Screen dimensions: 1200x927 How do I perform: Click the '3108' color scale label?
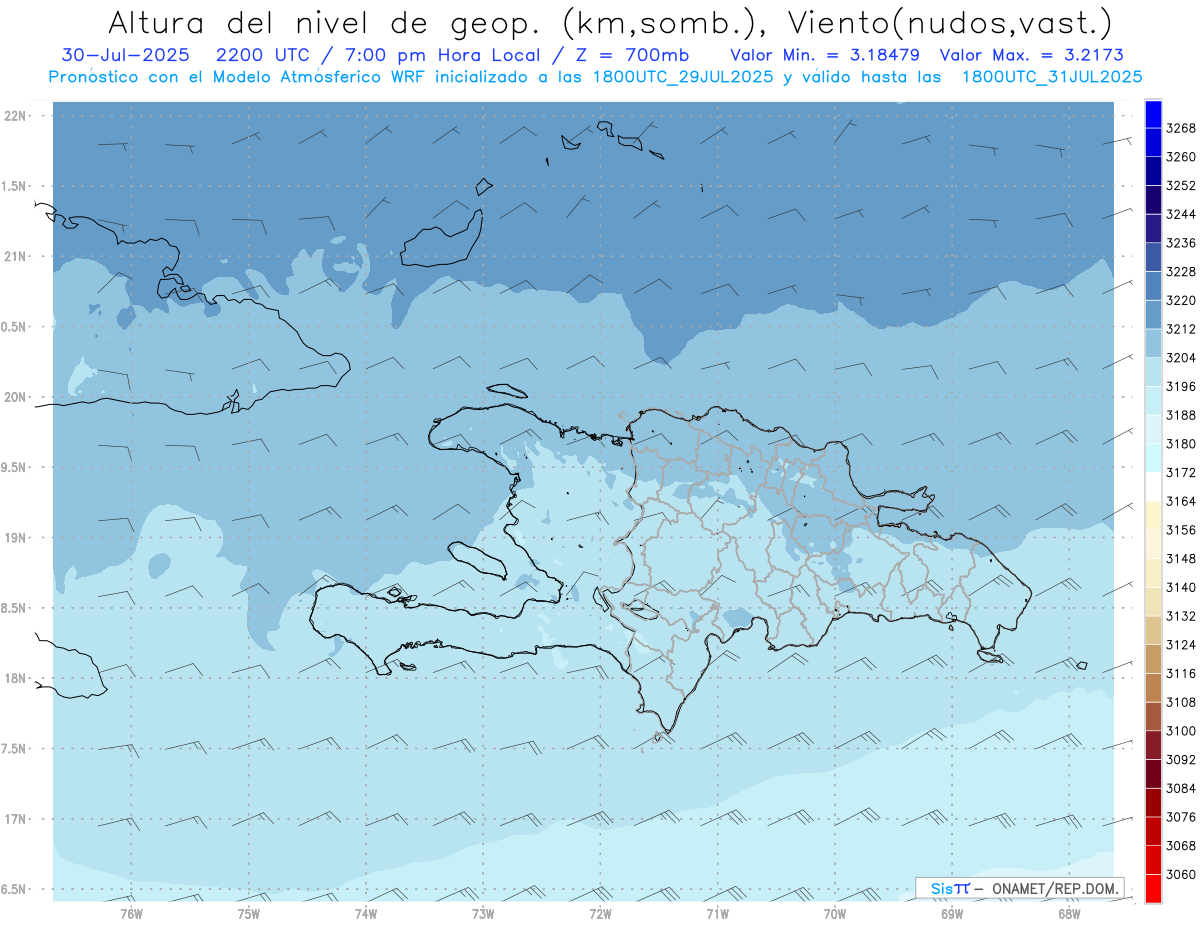[x=1181, y=702]
